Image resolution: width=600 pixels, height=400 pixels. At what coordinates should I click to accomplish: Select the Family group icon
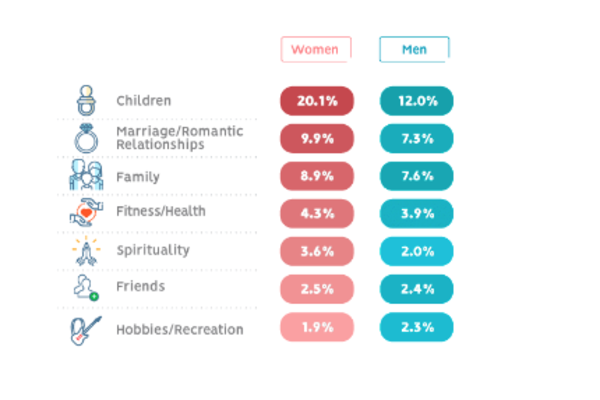tap(84, 176)
